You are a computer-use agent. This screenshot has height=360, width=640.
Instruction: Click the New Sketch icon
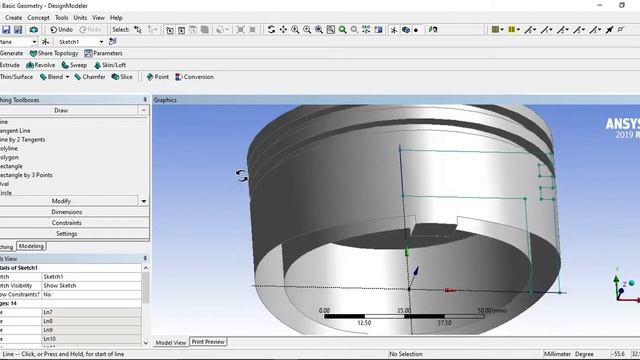(113, 42)
